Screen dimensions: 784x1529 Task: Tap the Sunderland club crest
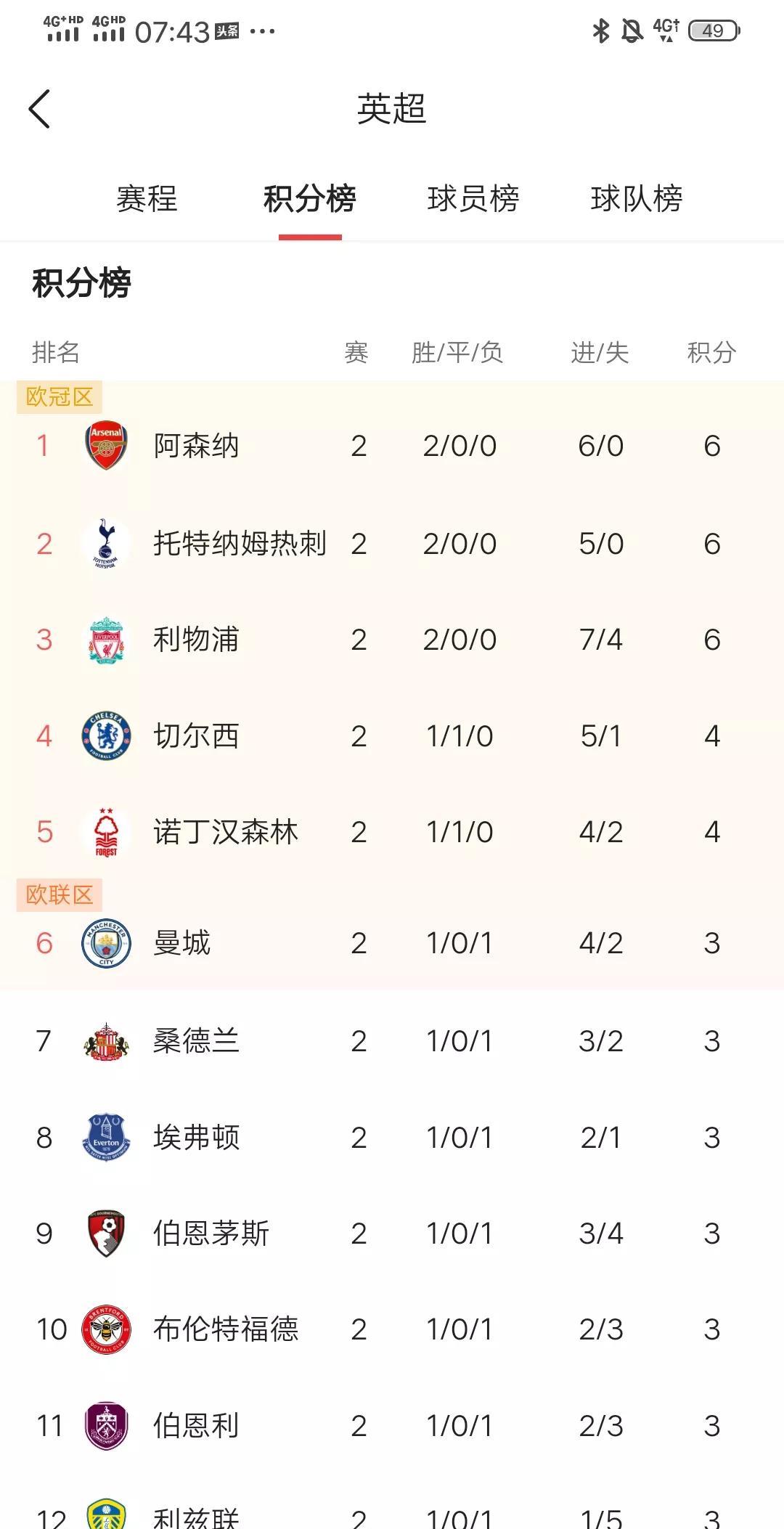click(x=106, y=1041)
